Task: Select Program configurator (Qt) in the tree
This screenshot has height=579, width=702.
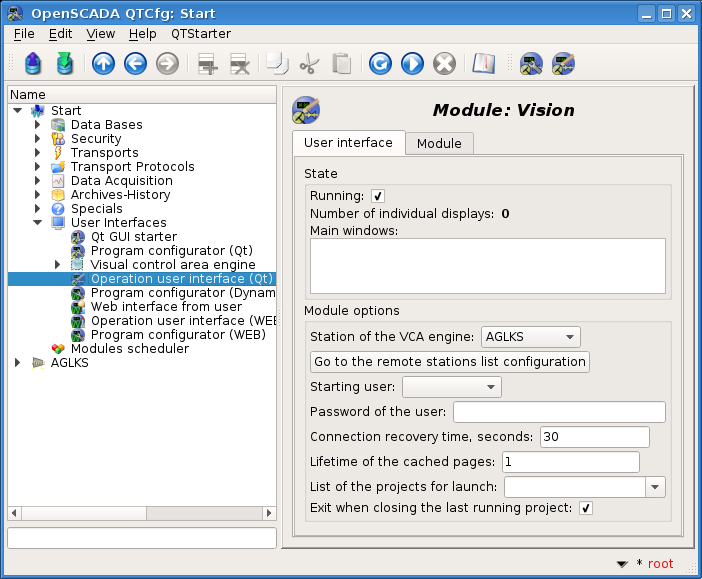Action: 172,251
